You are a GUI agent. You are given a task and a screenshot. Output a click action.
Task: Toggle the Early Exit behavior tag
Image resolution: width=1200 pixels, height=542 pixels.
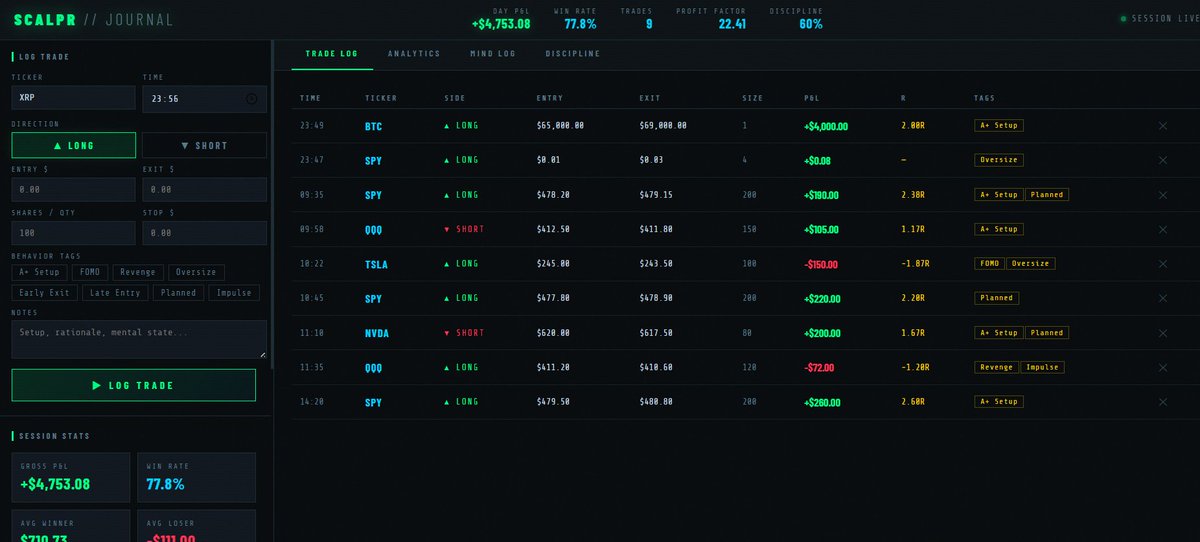(45, 293)
